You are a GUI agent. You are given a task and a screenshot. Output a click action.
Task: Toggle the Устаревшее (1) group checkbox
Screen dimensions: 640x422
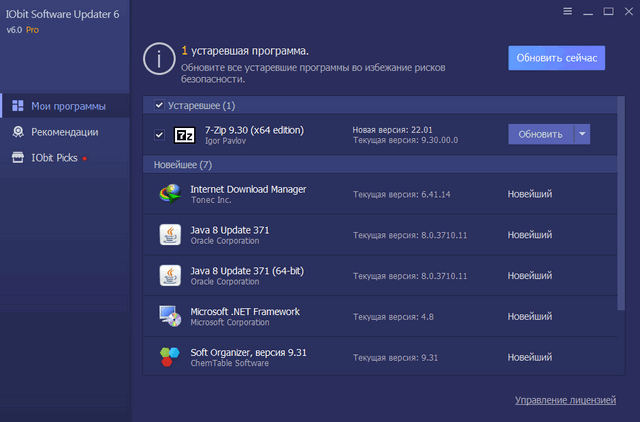coord(159,105)
